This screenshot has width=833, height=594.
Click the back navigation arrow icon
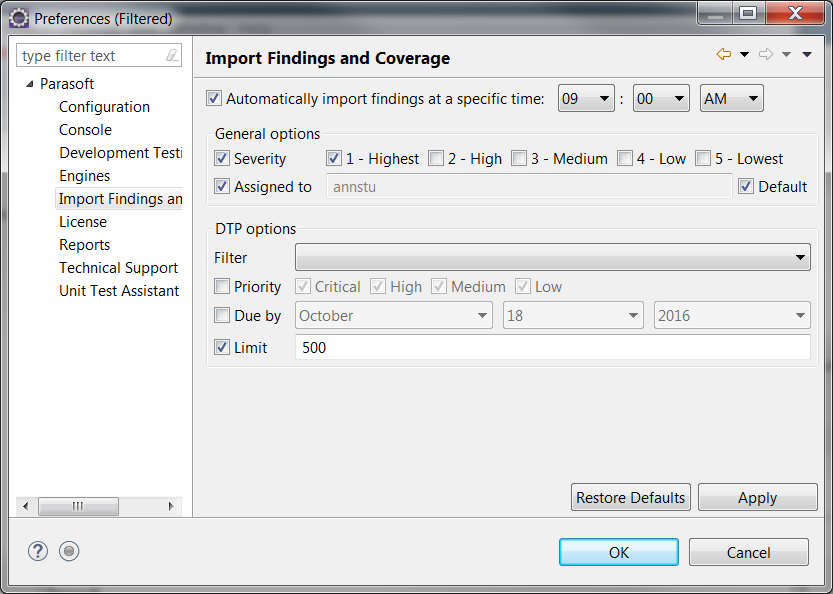click(x=724, y=54)
